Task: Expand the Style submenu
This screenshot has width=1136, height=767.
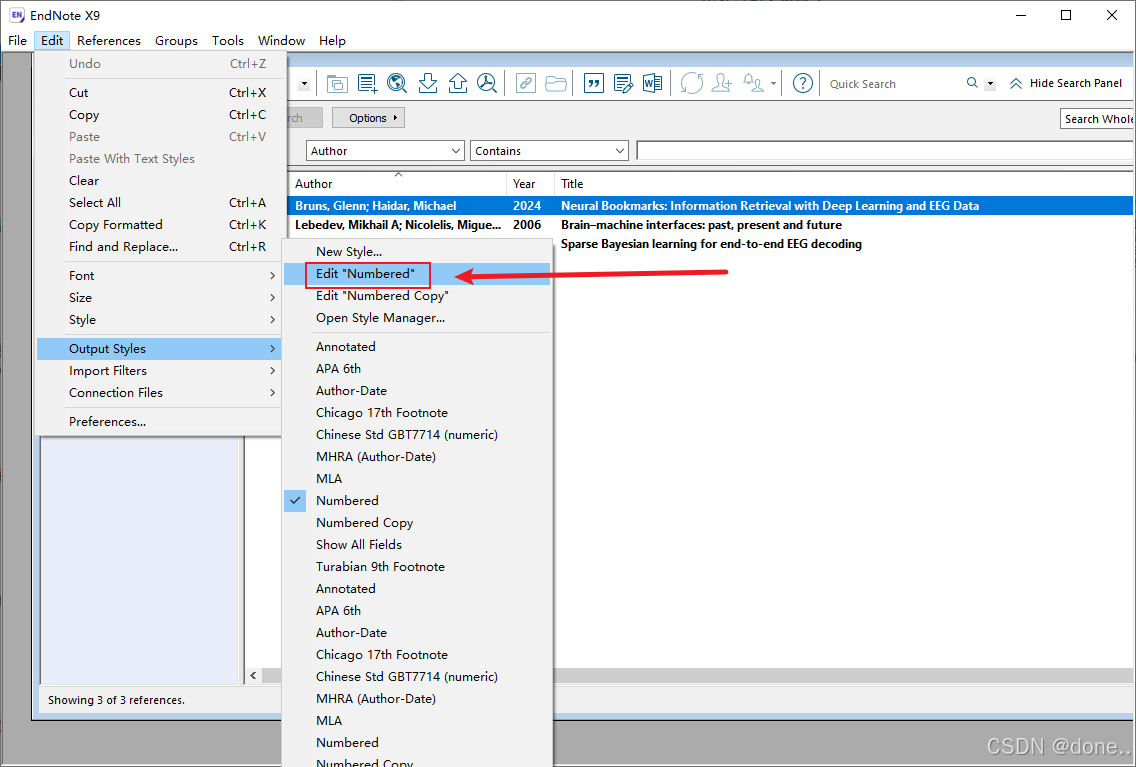Action: (x=159, y=319)
